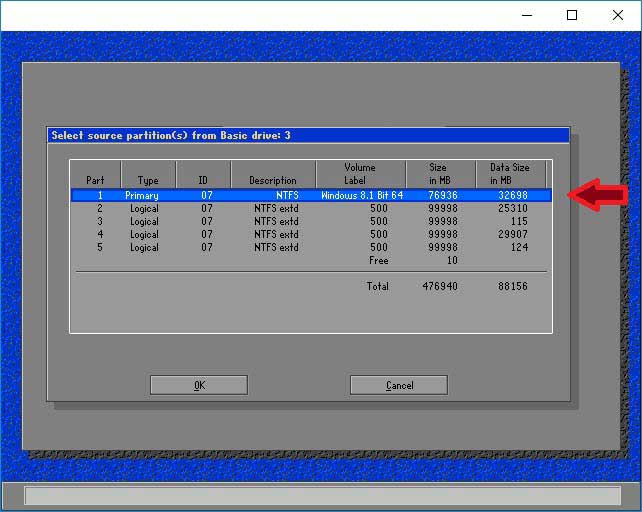This screenshot has height=512, width=642.
Task: Click the Part column header
Action: (x=95, y=180)
